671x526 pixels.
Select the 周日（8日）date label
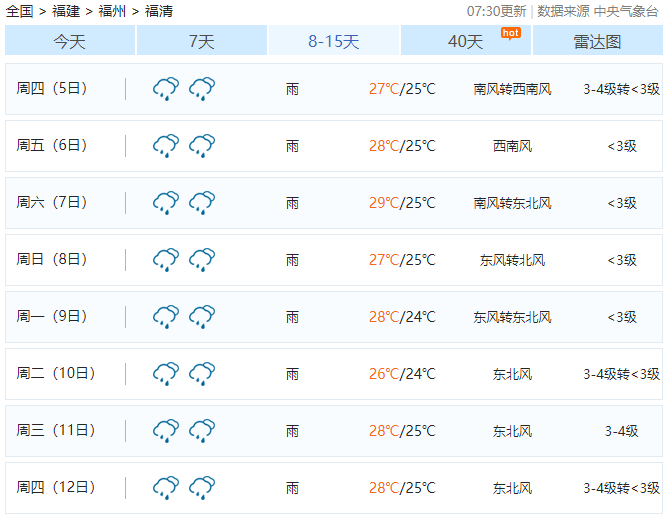(52, 259)
